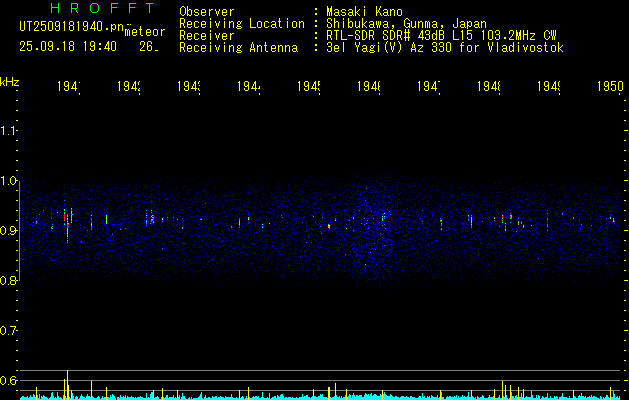Click the 1.1 kHz frequency-axis label
The width and height of the screenshot is (629, 400).
(x=9, y=131)
